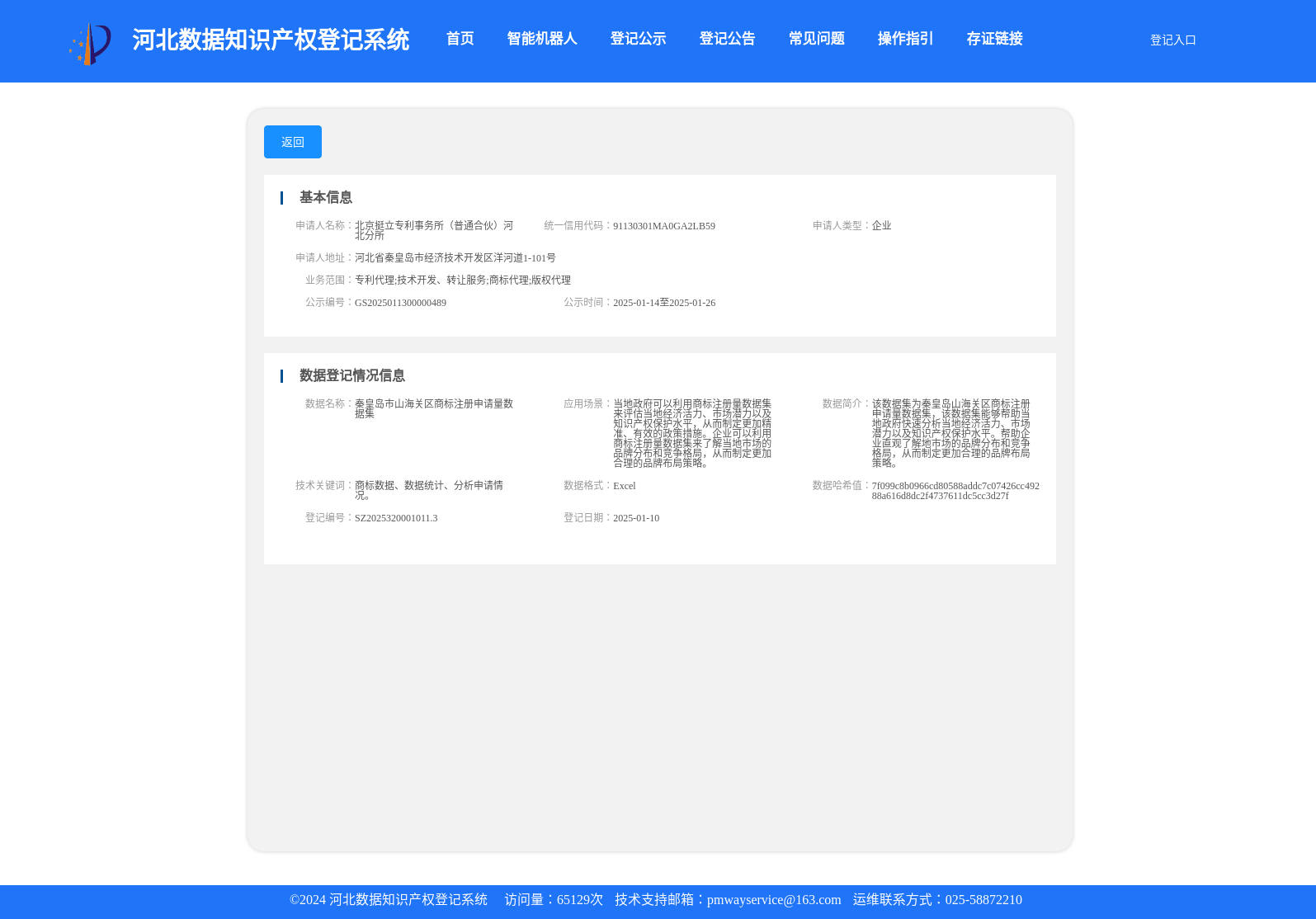Select the 数据简介 description paragraph
1316x919 pixels.
point(951,433)
